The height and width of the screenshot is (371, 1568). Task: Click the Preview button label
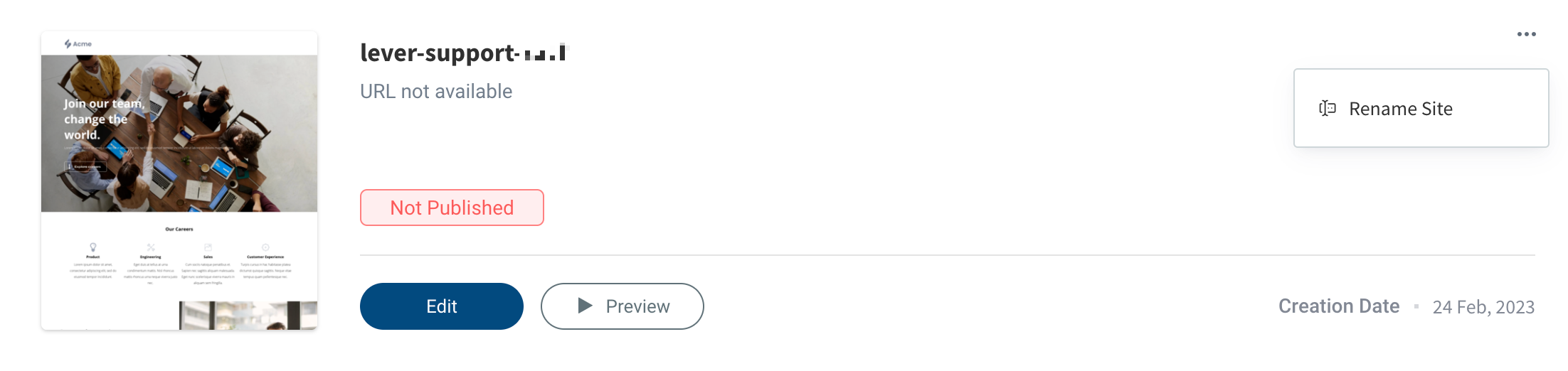click(637, 306)
